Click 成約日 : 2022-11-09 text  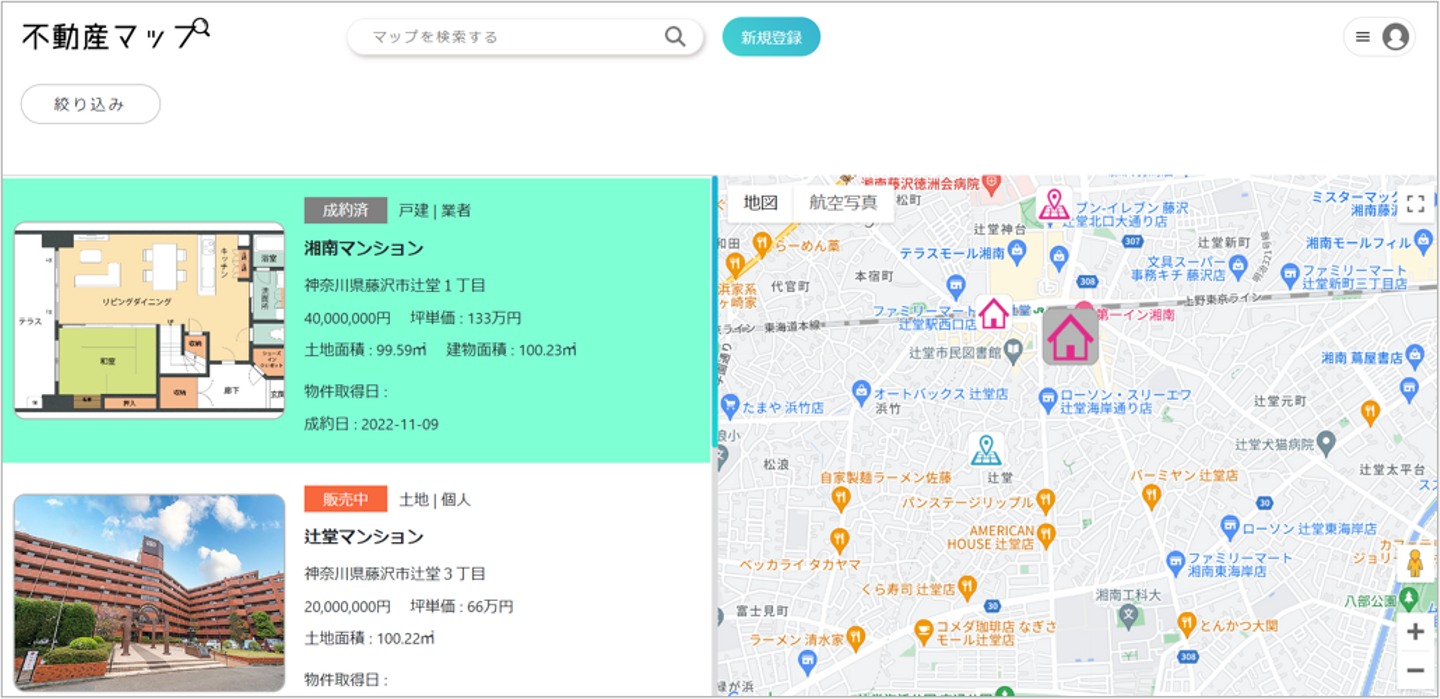tap(371, 424)
